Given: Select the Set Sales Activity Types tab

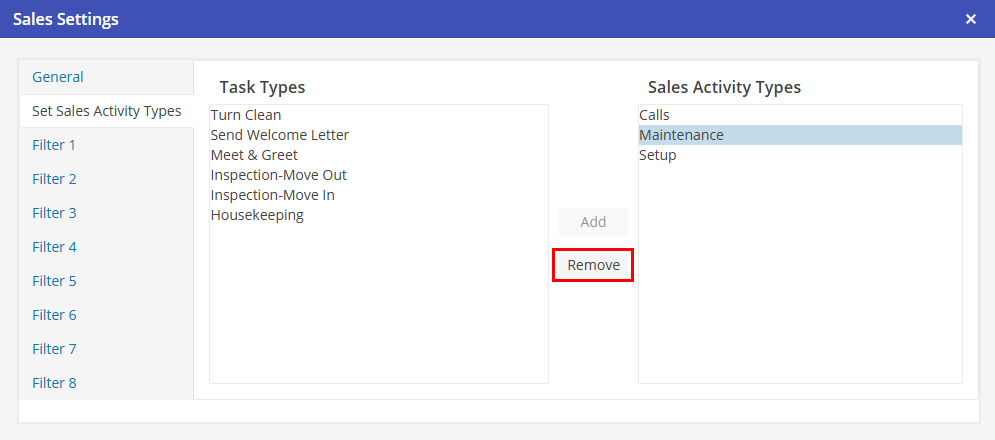Looking at the screenshot, I should pos(106,111).
